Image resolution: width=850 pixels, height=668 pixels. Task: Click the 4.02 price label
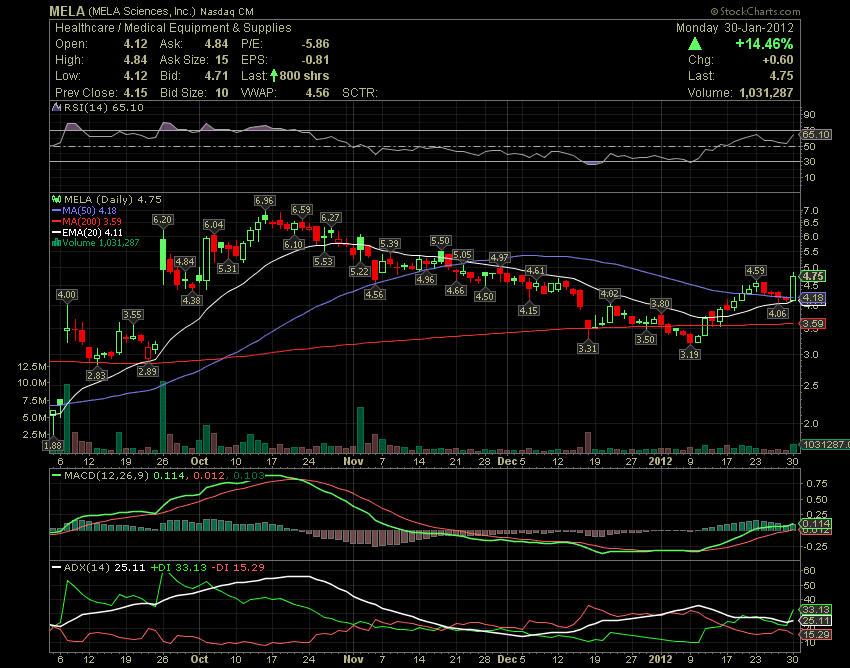609,293
